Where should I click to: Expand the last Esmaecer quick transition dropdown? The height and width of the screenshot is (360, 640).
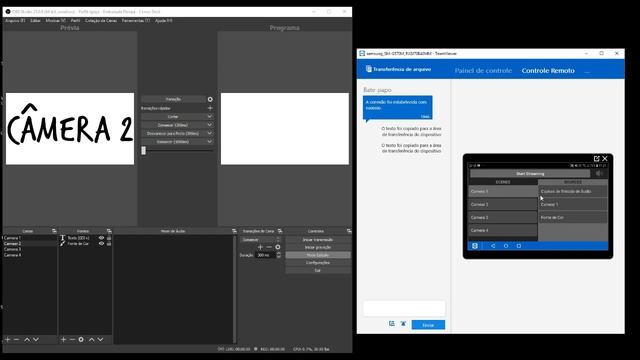pos(210,142)
